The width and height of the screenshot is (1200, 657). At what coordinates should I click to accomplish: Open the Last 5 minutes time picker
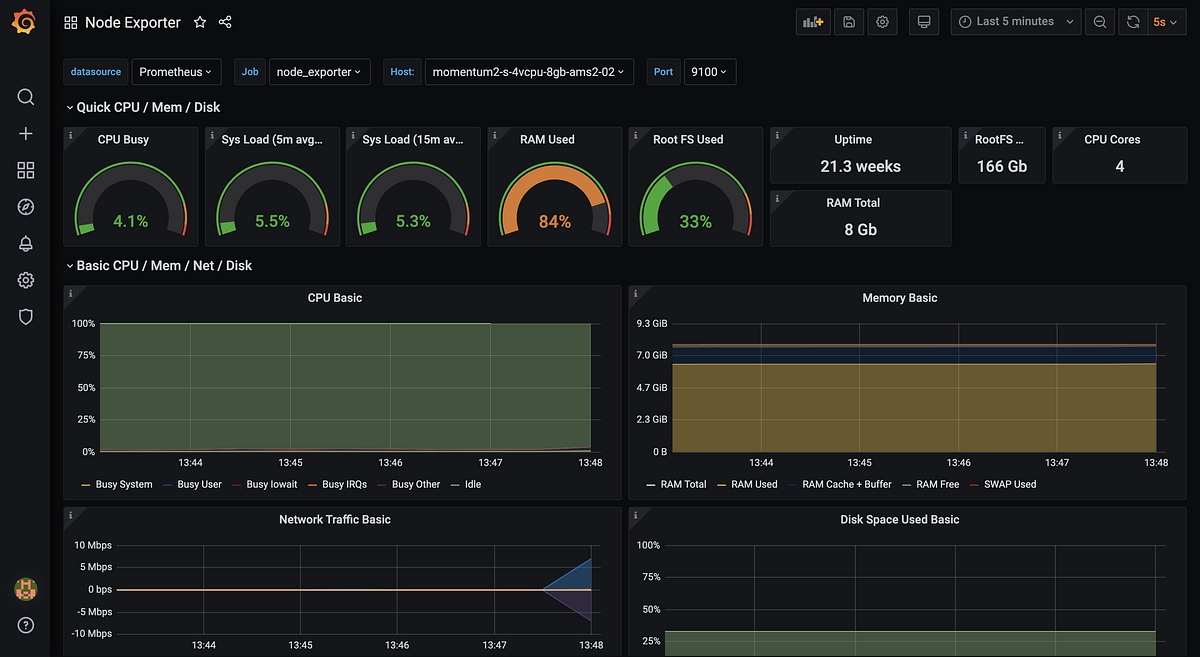coord(1015,21)
